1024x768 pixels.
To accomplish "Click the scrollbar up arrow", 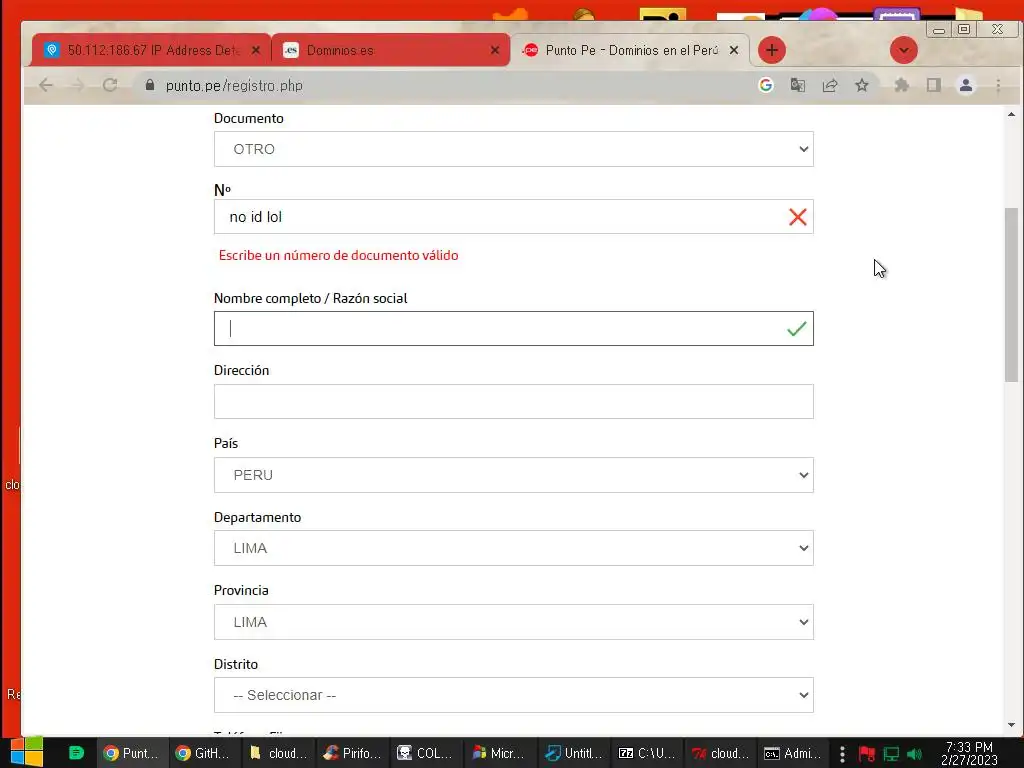I will click(x=1011, y=114).
